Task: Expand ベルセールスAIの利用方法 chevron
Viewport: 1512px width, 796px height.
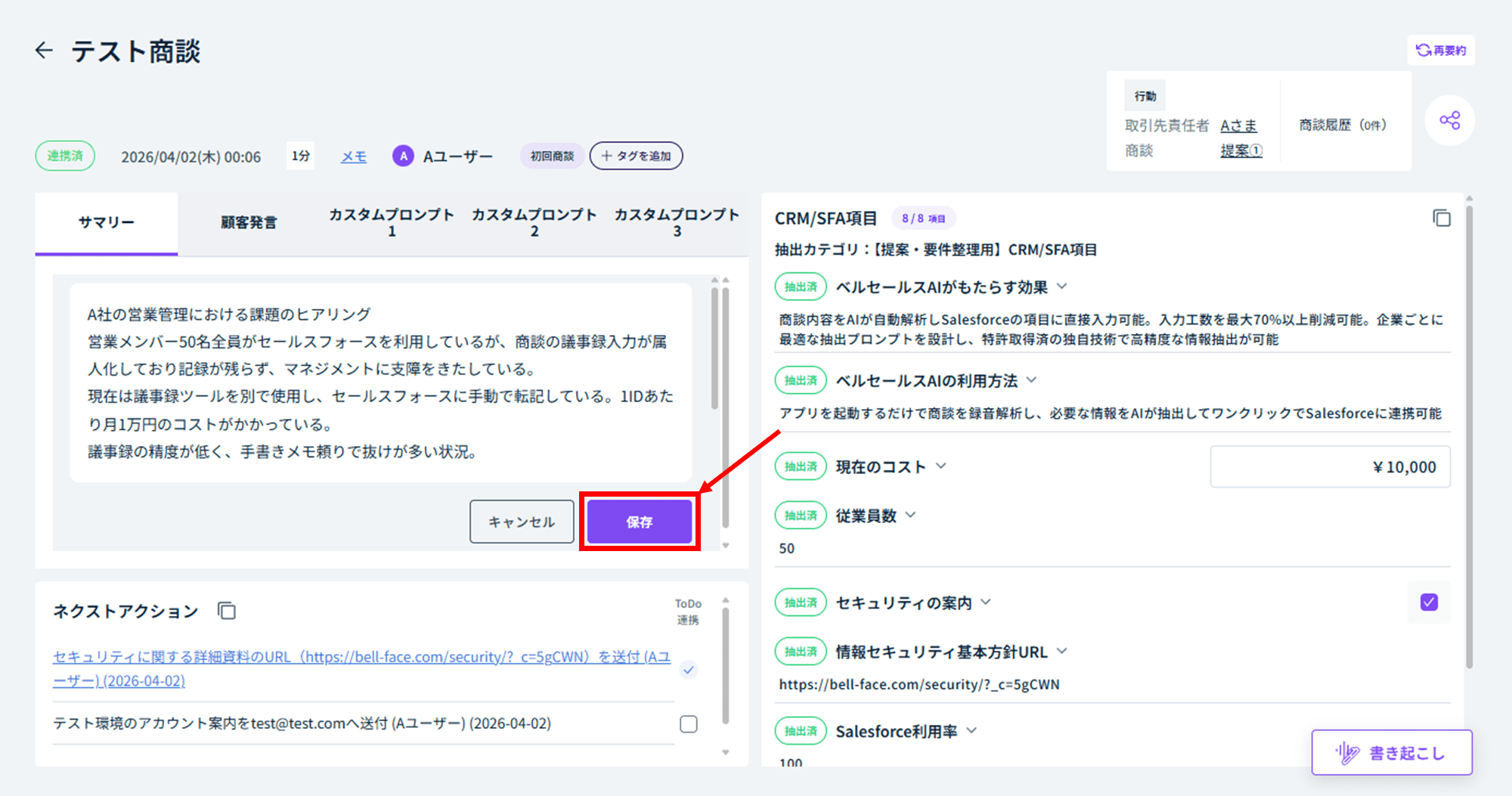Action: tap(1032, 380)
